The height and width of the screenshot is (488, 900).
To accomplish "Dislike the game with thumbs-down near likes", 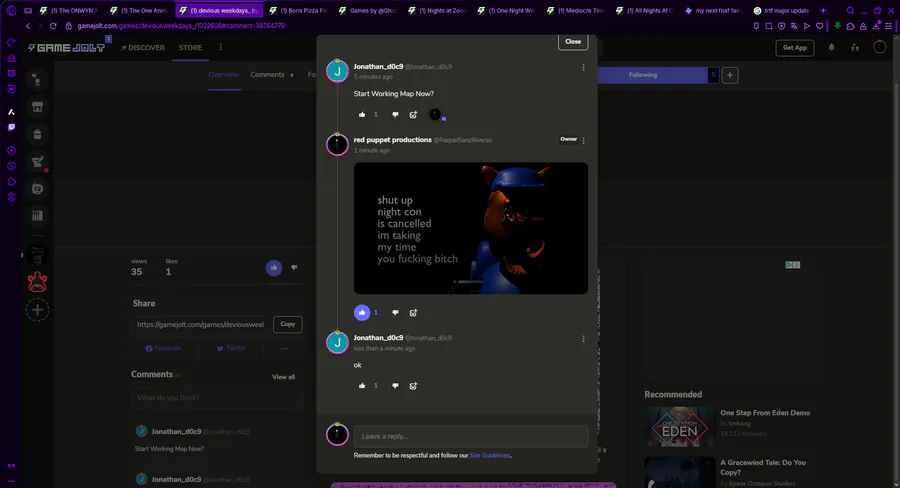I will tap(294, 268).
